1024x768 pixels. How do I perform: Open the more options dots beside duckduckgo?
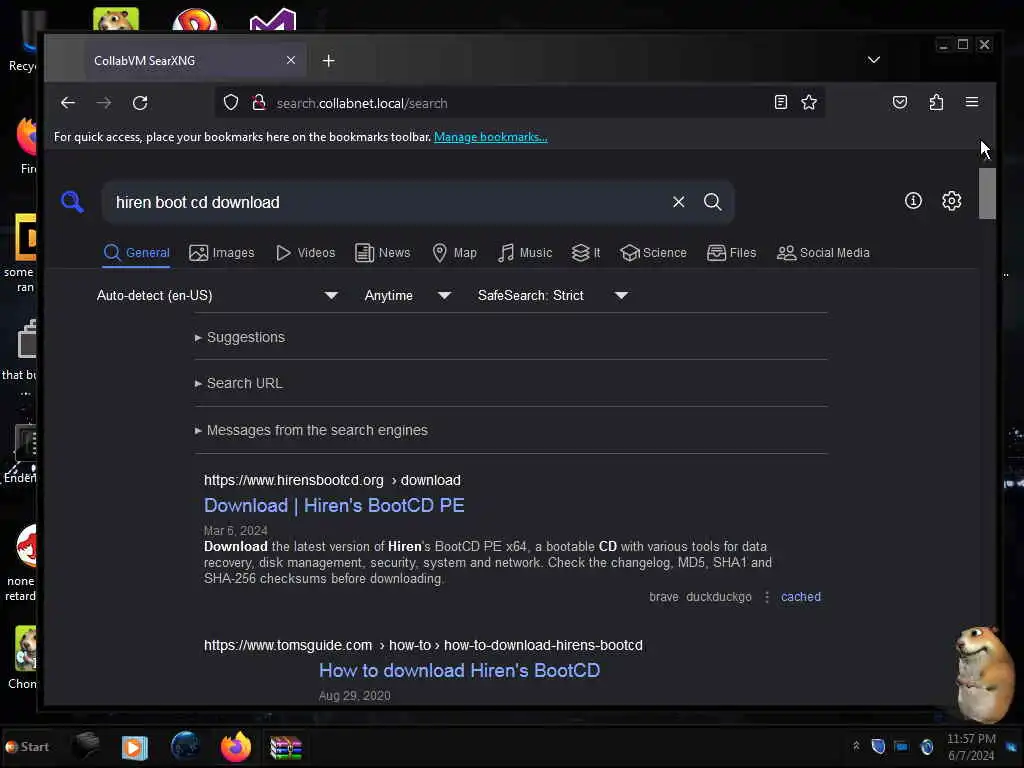click(x=767, y=597)
